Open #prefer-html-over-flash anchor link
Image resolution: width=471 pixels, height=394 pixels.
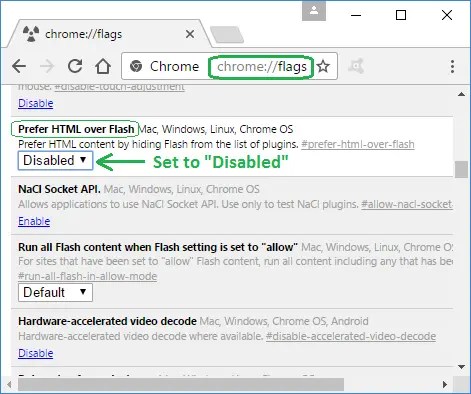point(358,144)
